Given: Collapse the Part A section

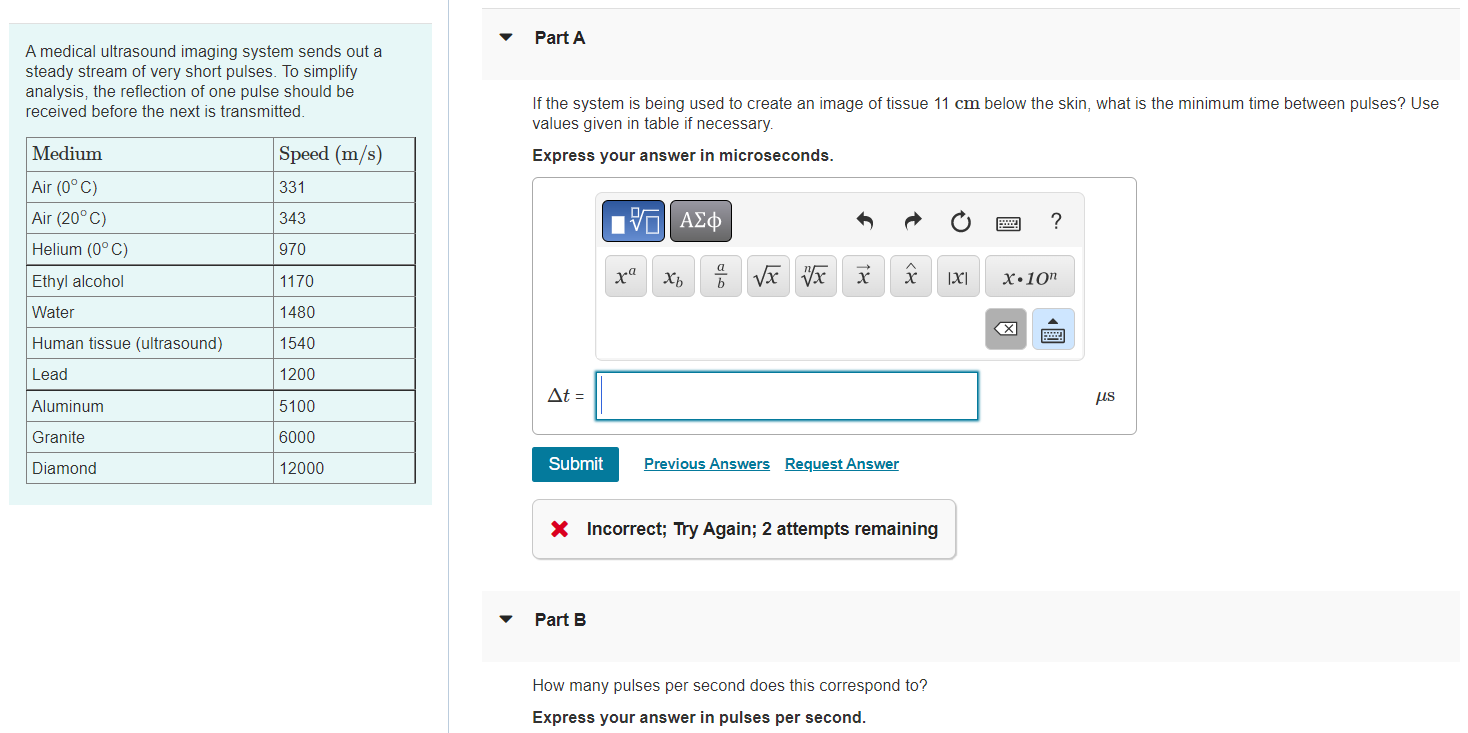Looking at the screenshot, I should [506, 38].
